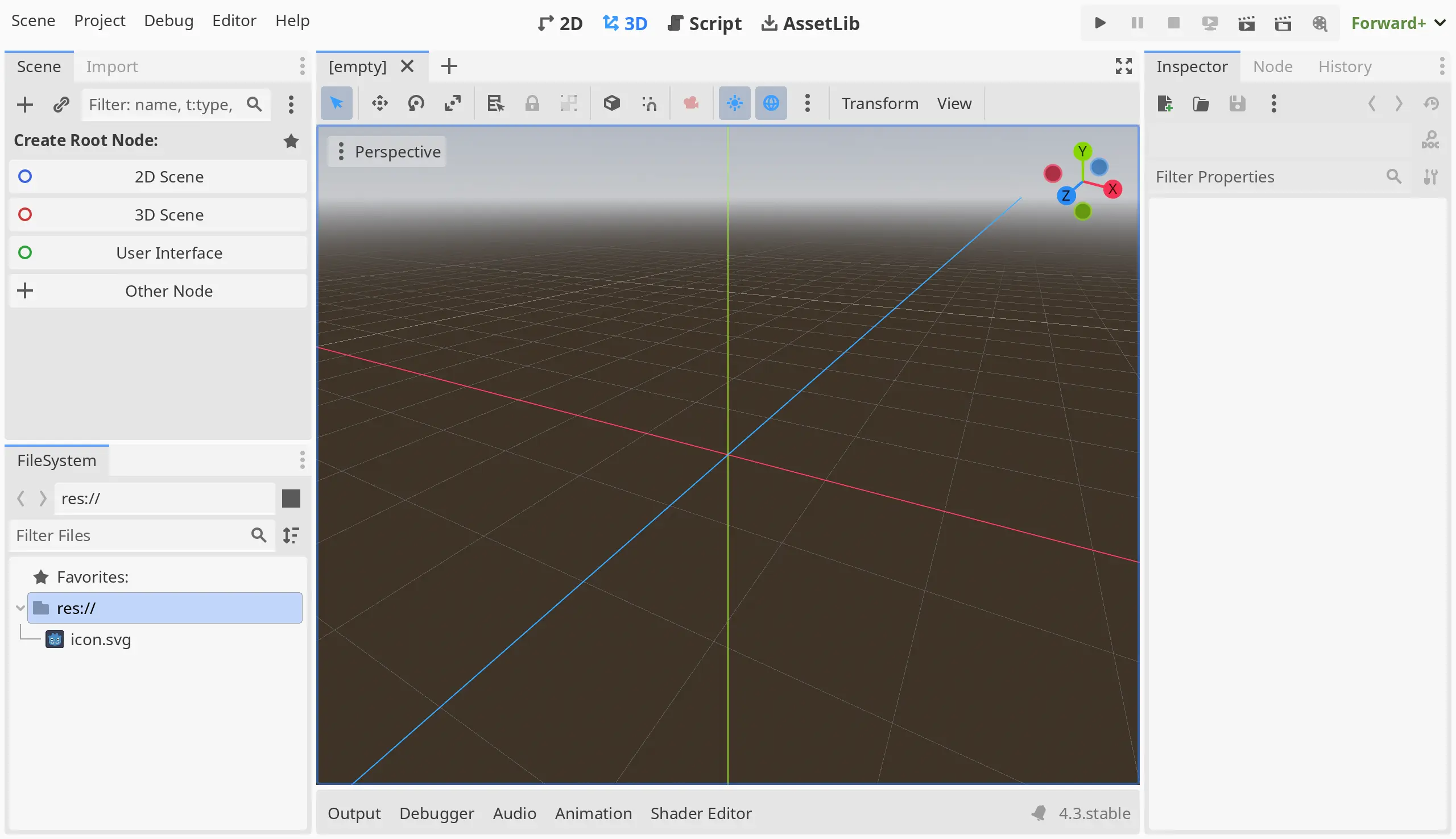Activate the Rotate Mode tool

416,103
